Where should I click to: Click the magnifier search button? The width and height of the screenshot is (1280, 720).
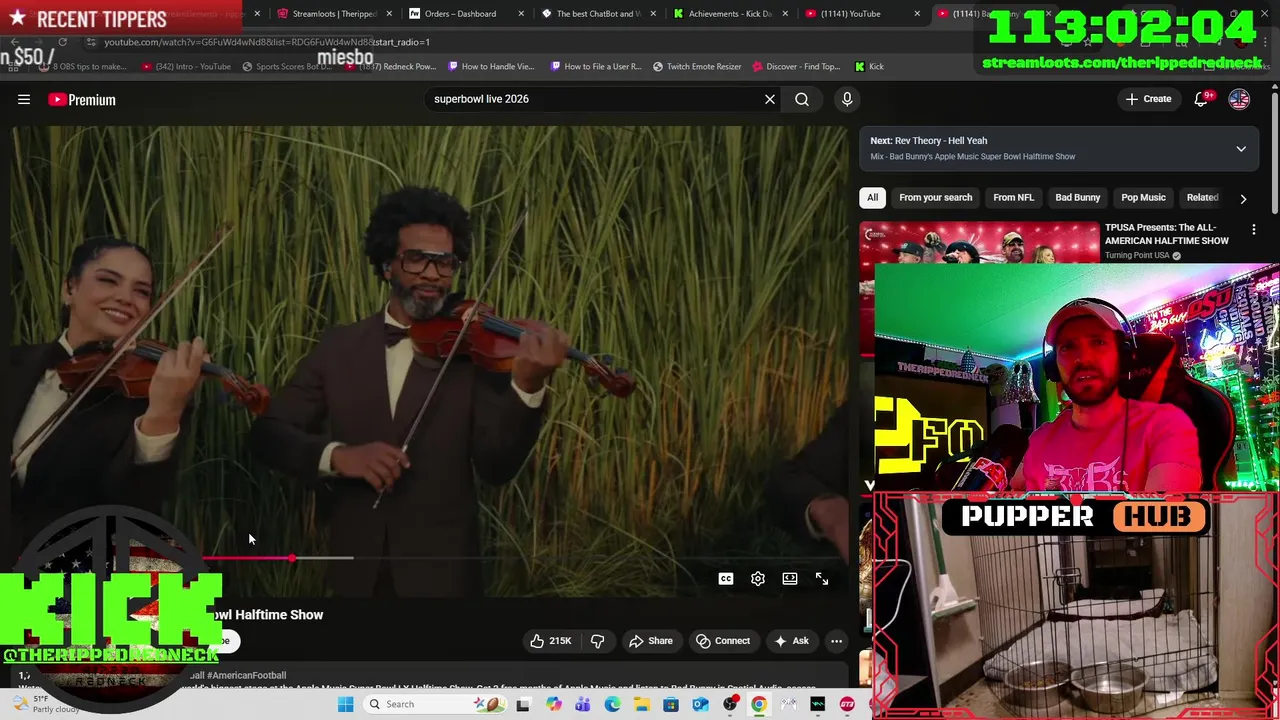tap(802, 99)
